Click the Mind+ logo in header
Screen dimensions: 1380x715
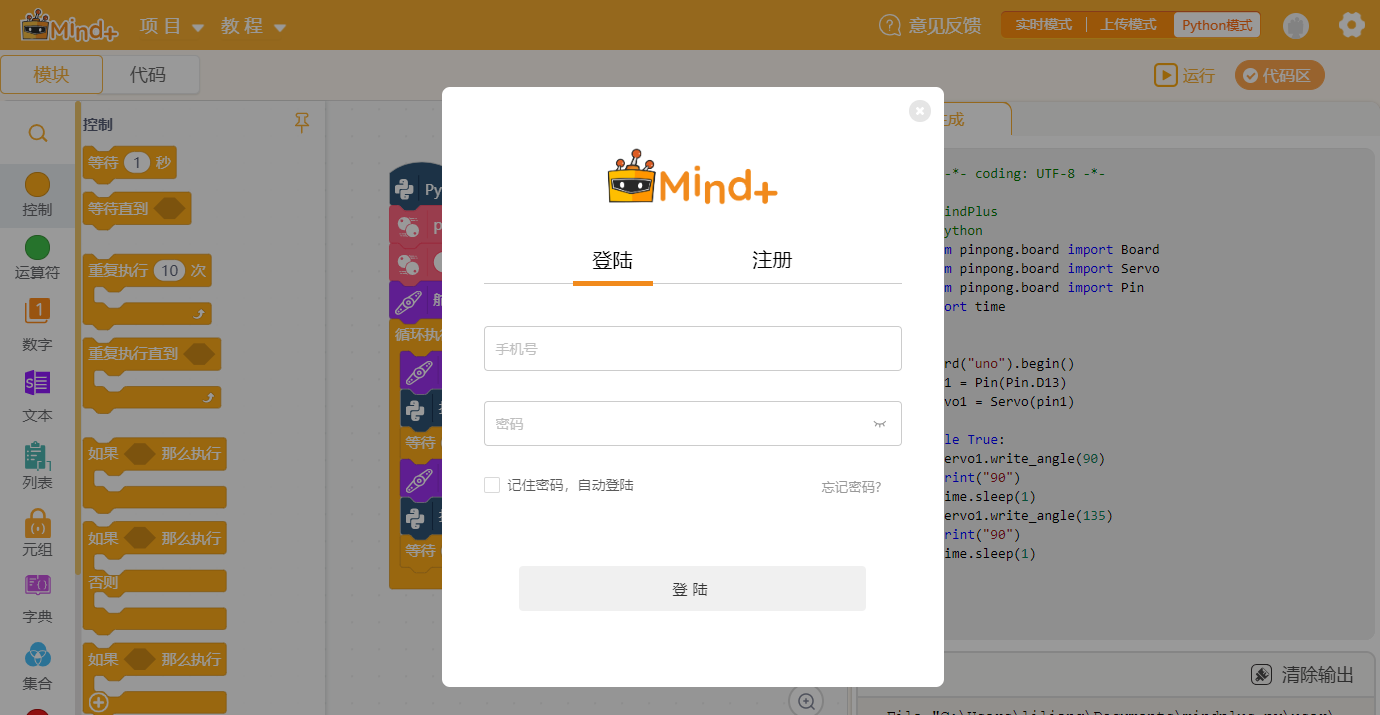tap(69, 26)
